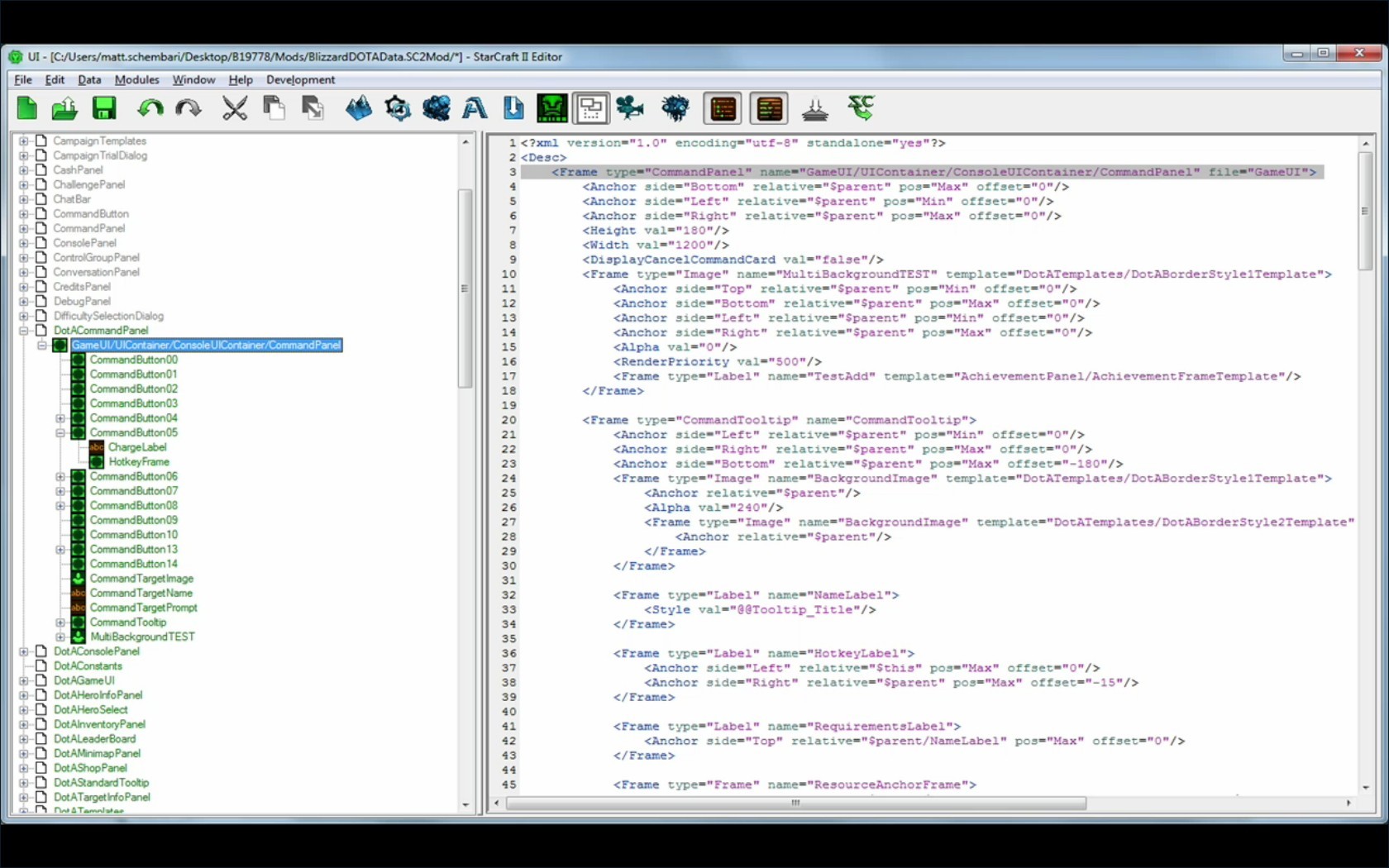This screenshot has width=1389, height=868.
Task: Expand MultiBackgroundTEST frame node
Action: (x=60, y=637)
